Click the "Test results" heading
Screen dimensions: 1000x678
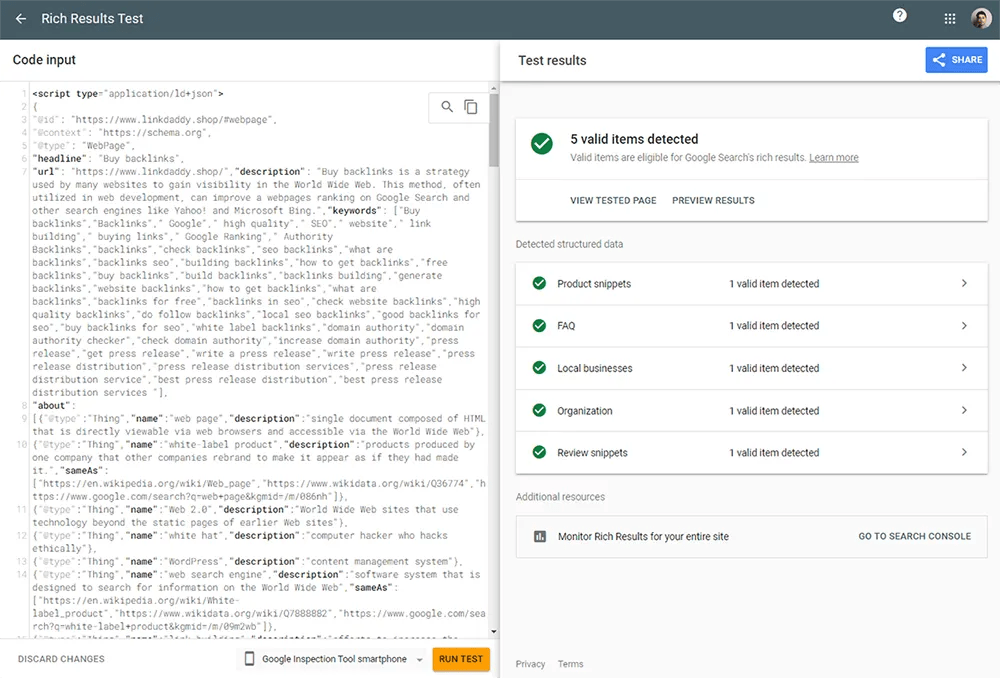pos(552,60)
